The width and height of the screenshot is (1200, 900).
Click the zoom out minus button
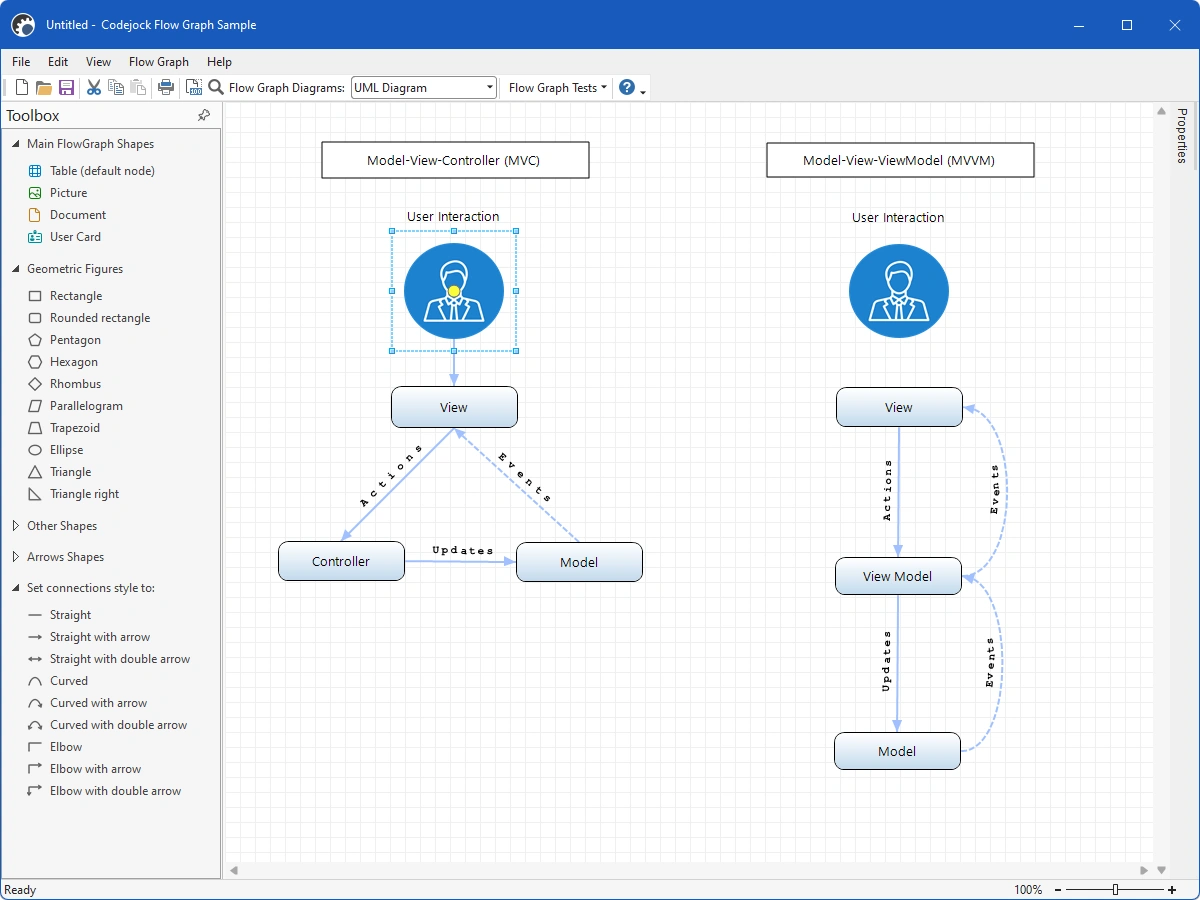point(1056,890)
